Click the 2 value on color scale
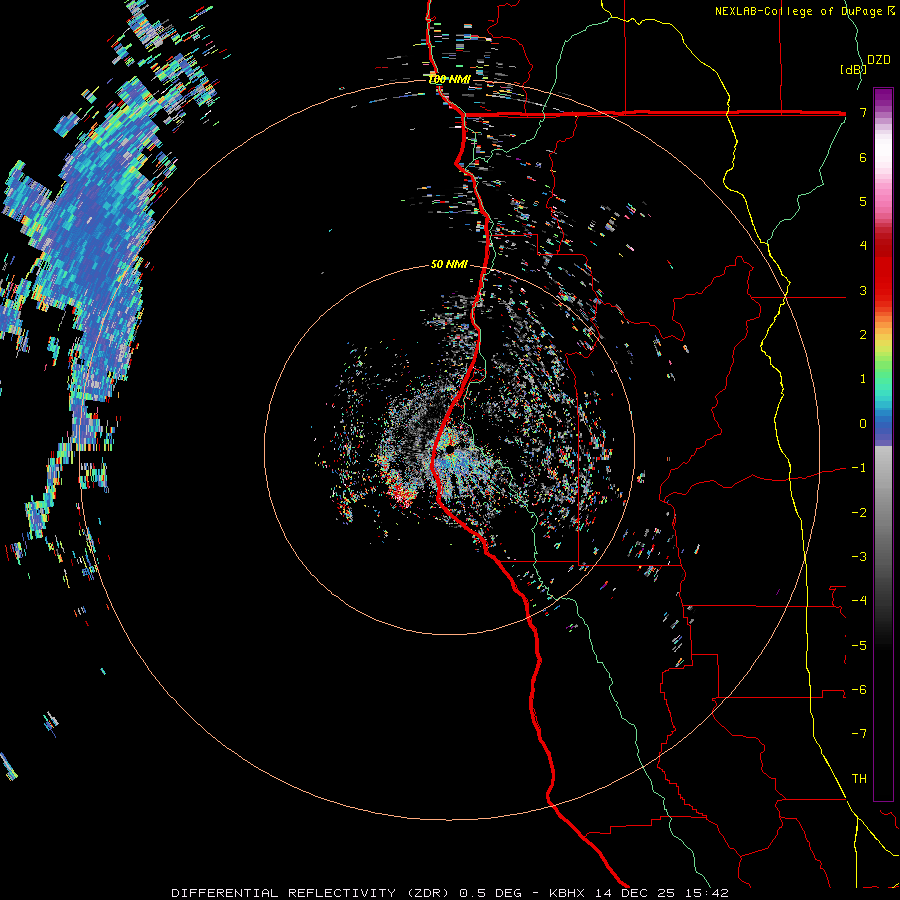 pos(863,335)
